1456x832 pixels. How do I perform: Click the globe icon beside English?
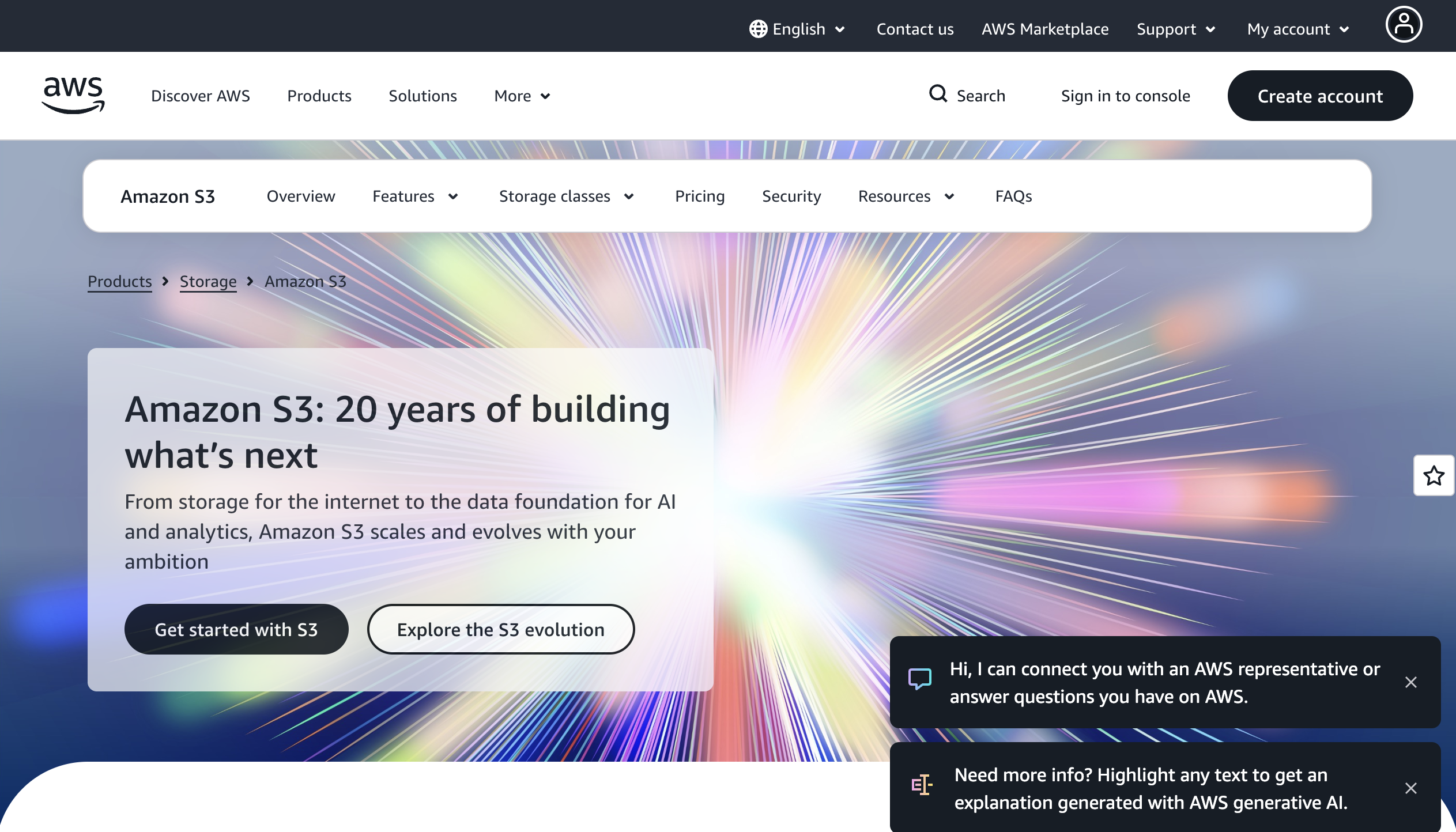(757, 28)
